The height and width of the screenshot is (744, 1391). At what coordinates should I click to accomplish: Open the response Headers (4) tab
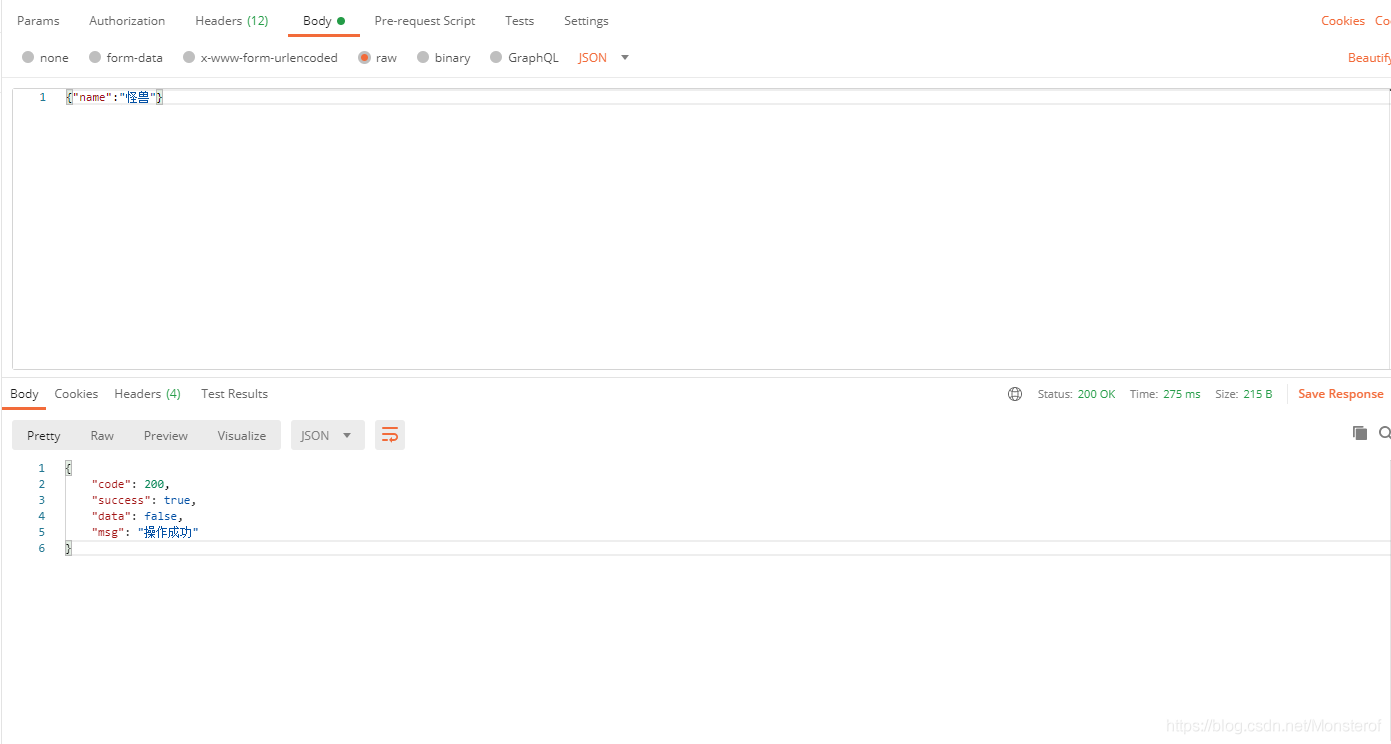coord(148,394)
